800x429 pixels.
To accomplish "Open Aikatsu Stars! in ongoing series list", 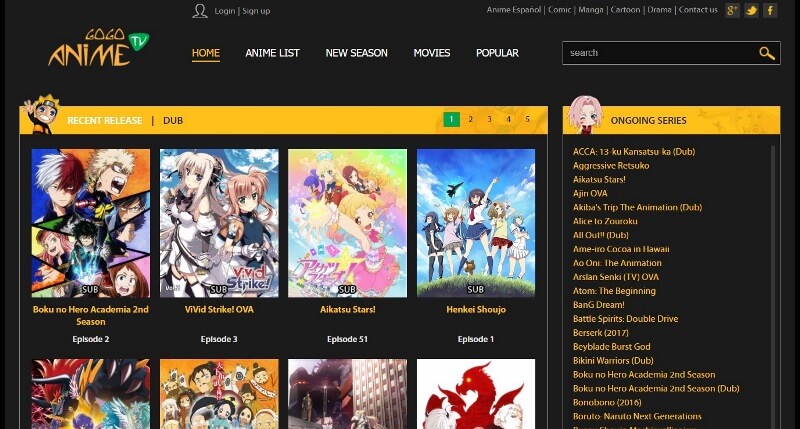I will point(599,180).
